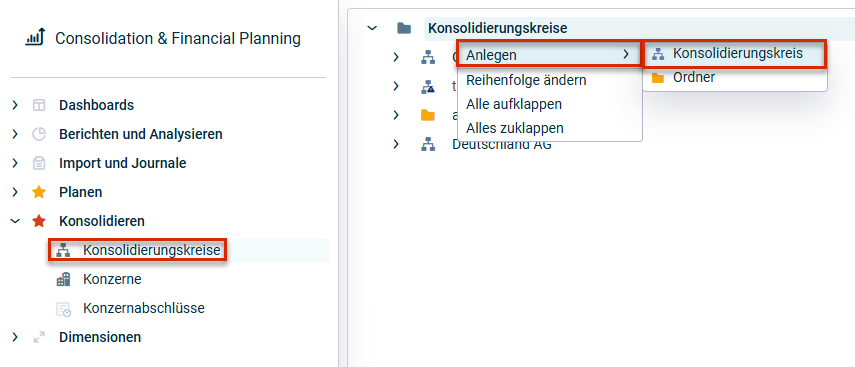The height and width of the screenshot is (367, 855).
Task: Expand the Deutschland AG tree node
Action: point(396,145)
